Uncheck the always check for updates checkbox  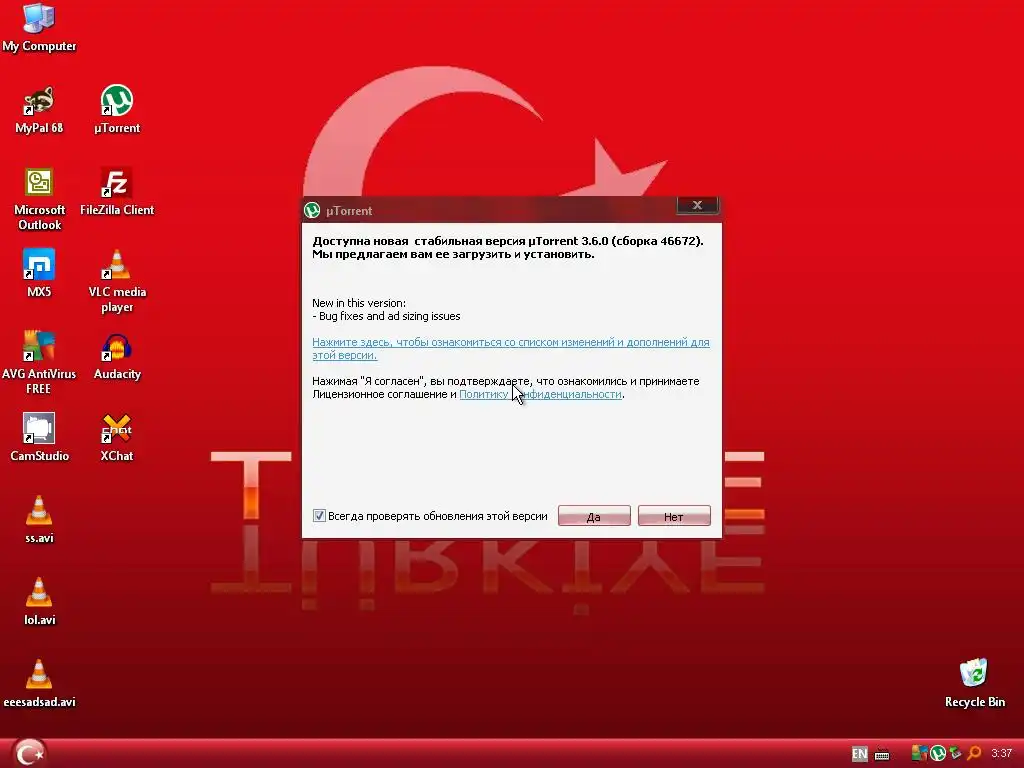[319, 516]
